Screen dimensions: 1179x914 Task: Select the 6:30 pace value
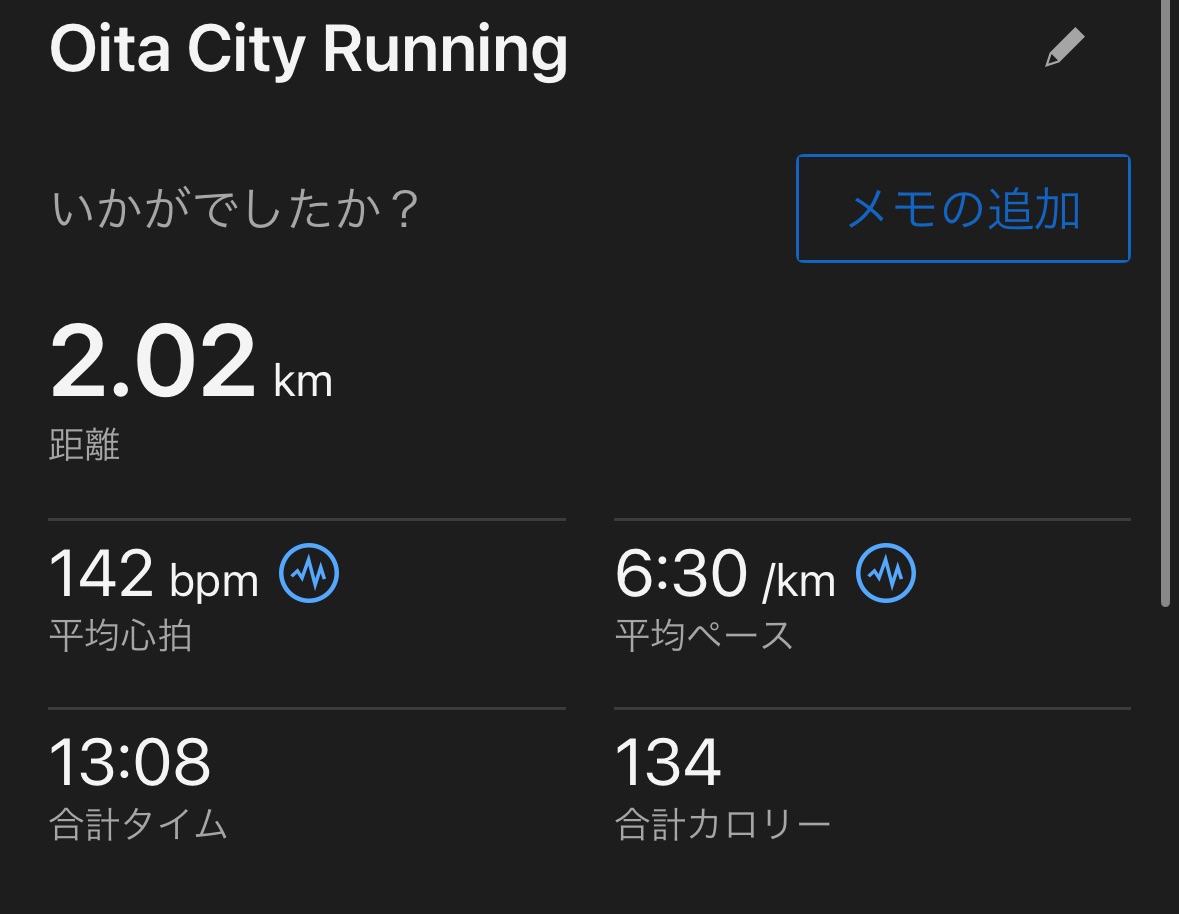click(680, 574)
